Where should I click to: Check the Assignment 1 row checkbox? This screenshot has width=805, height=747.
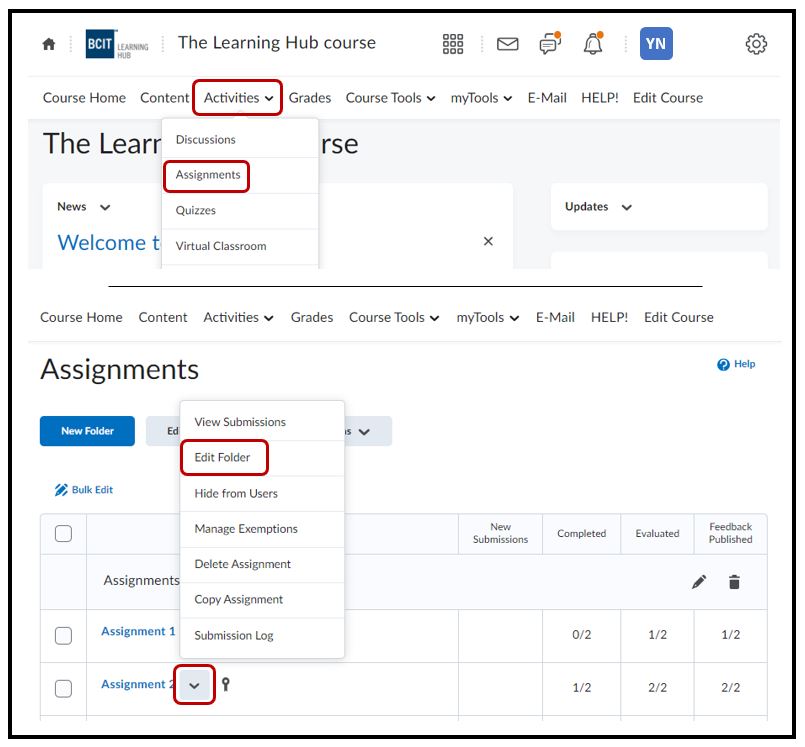63,636
